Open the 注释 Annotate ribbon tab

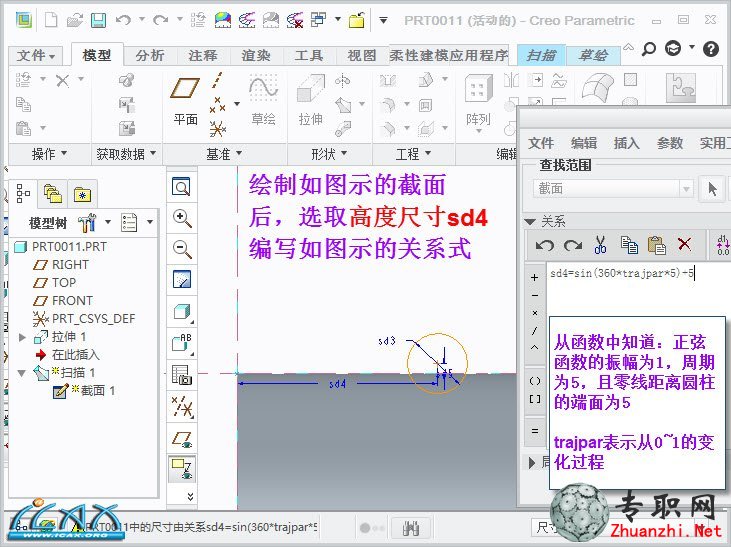[203, 55]
